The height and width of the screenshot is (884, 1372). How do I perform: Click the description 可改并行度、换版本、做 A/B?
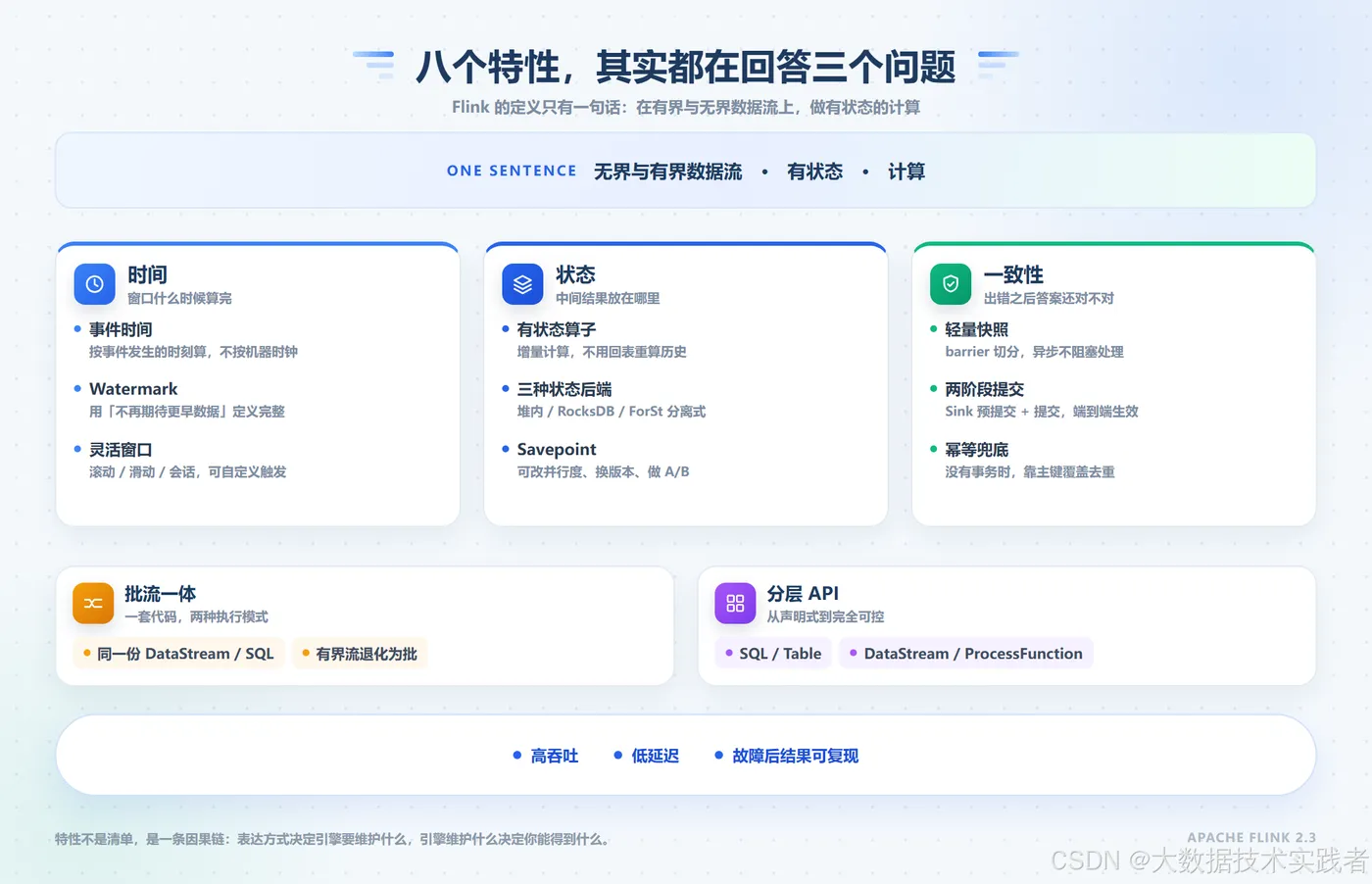click(604, 472)
